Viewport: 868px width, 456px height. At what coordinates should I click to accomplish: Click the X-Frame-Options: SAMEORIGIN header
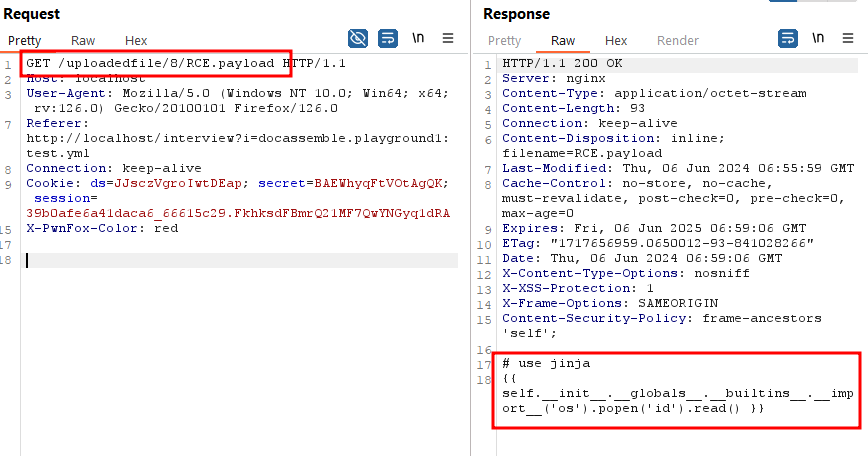tap(610, 303)
